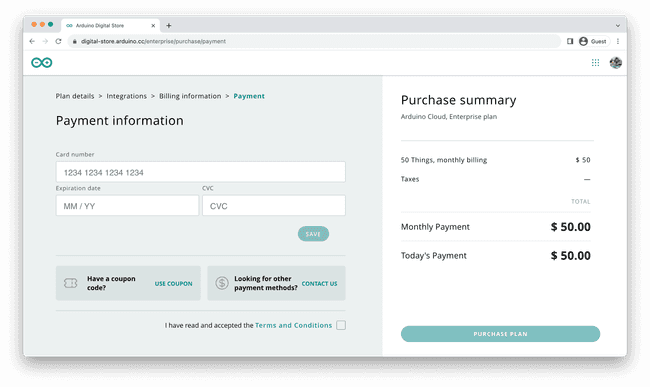Open the user profile avatar

pyautogui.click(x=616, y=63)
